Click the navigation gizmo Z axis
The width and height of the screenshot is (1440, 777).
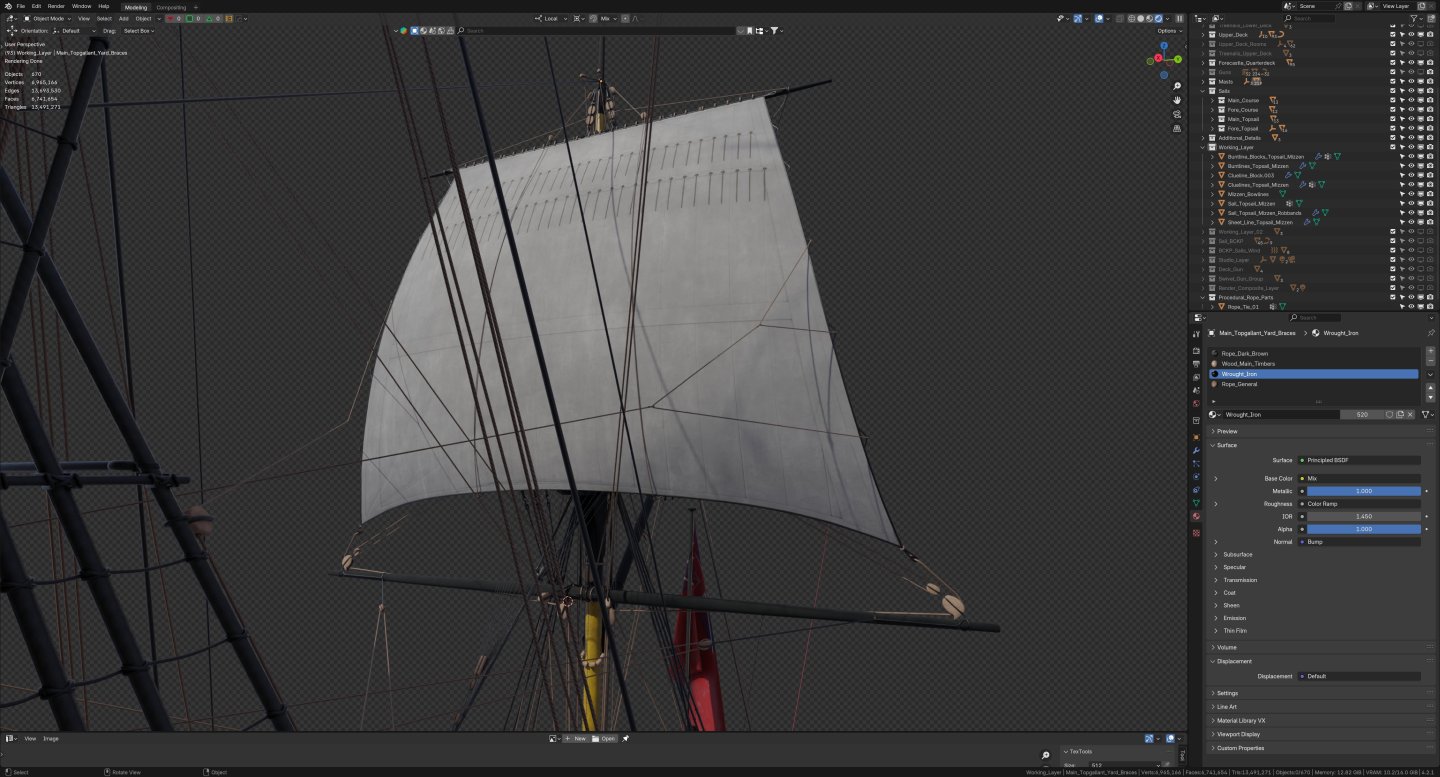1164,45
